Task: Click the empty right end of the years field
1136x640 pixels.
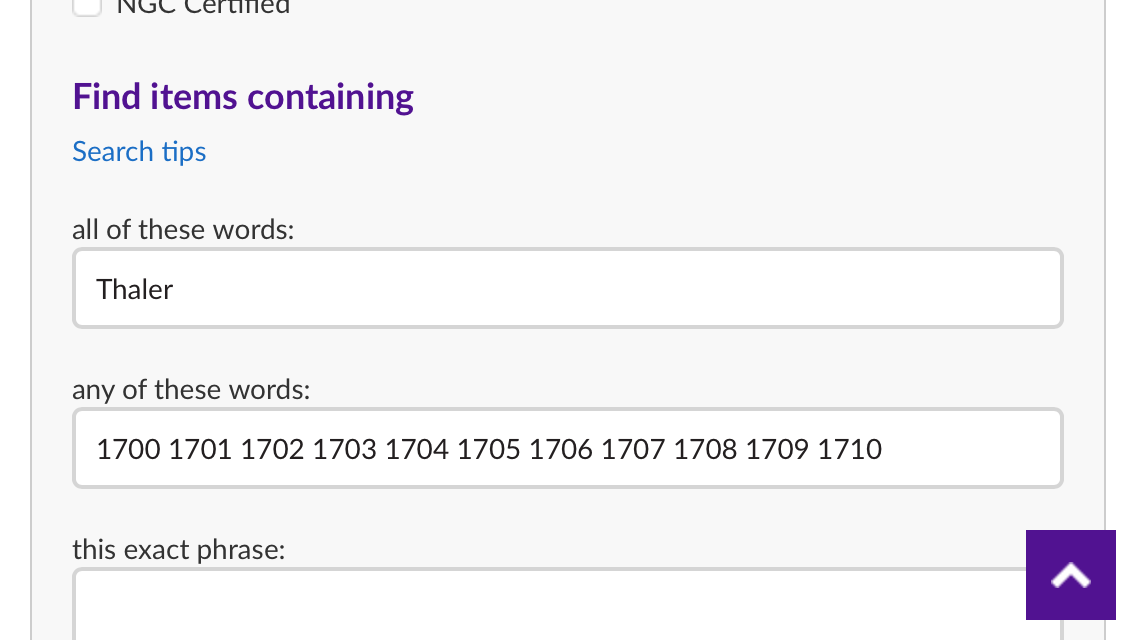Action: click(970, 449)
